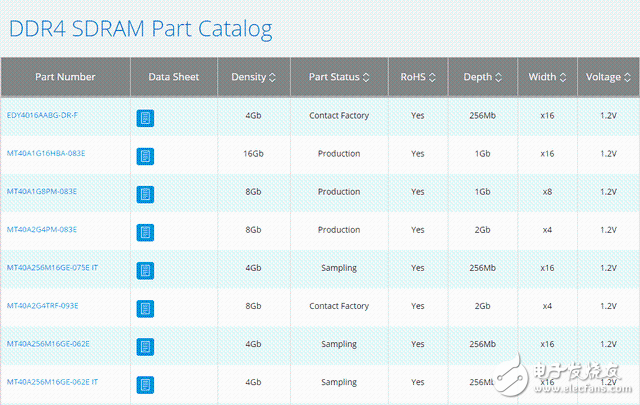
Task: Open part link MT40A2G4TRF-093E
Action: [42, 306]
